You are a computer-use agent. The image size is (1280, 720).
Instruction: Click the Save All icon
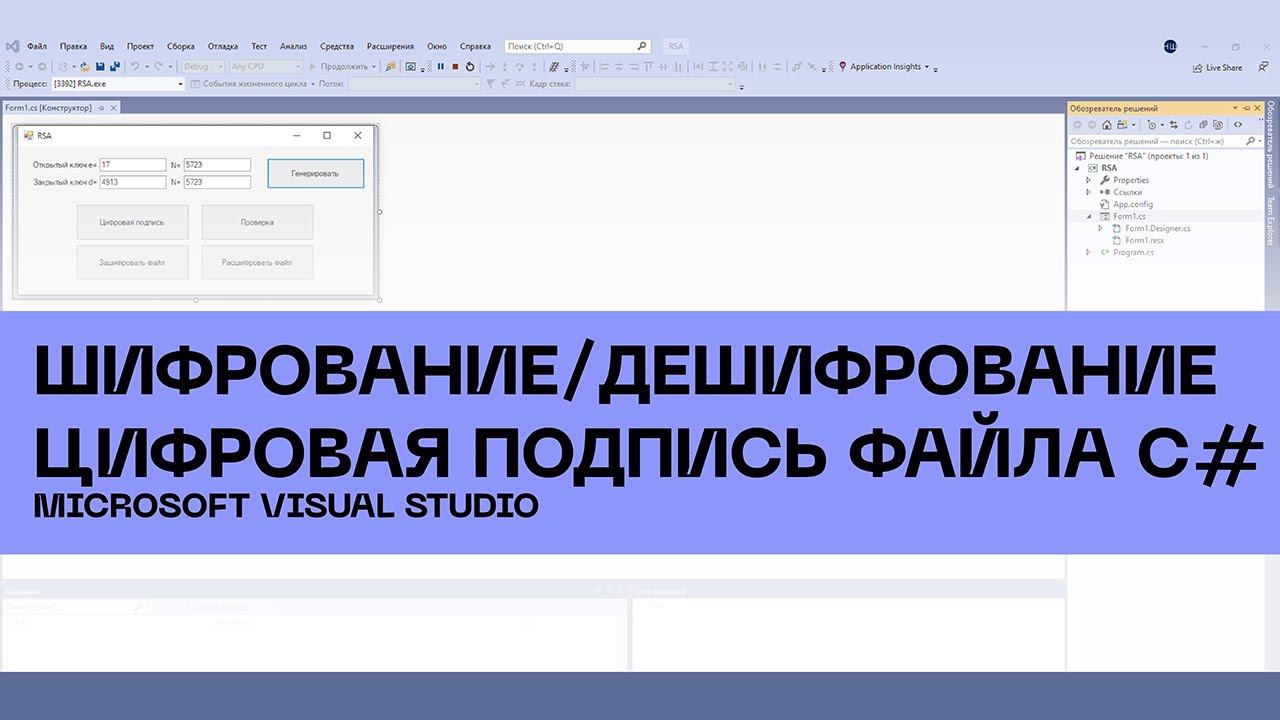115,66
